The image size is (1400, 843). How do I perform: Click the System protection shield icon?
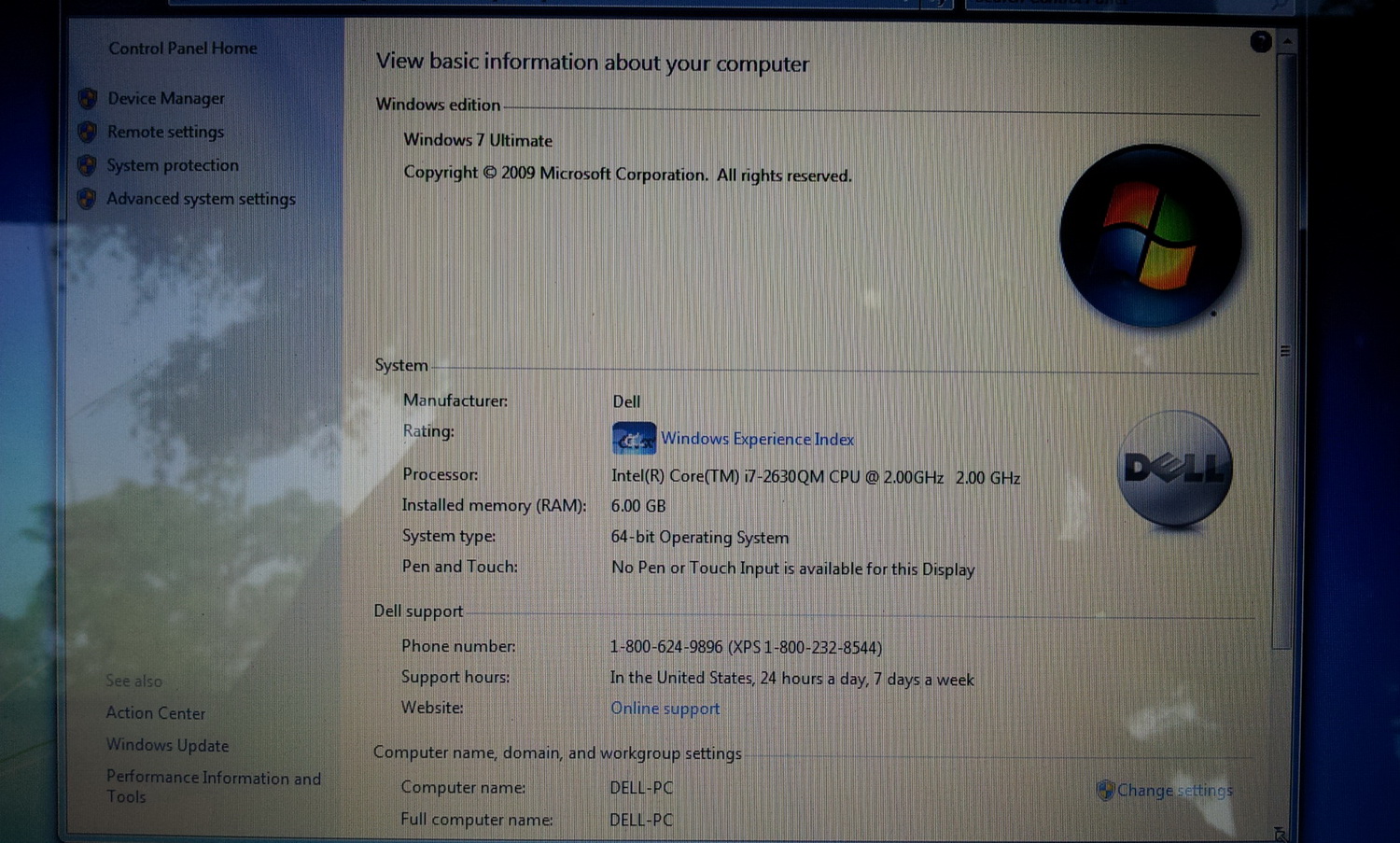click(x=87, y=165)
